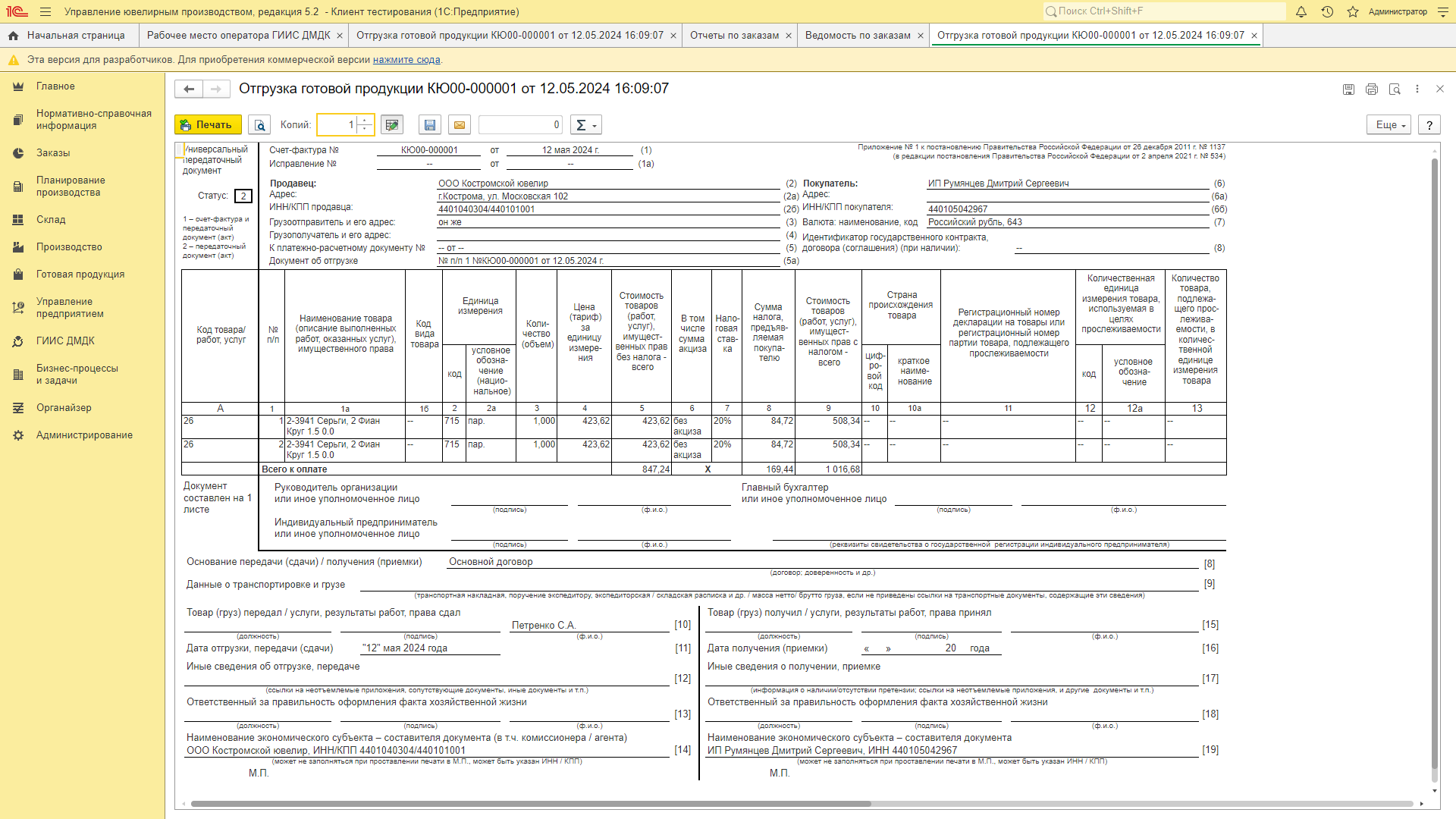1456x819 pixels.
Task: Select invoice number cell КЮ00-000001
Action: pos(429,150)
